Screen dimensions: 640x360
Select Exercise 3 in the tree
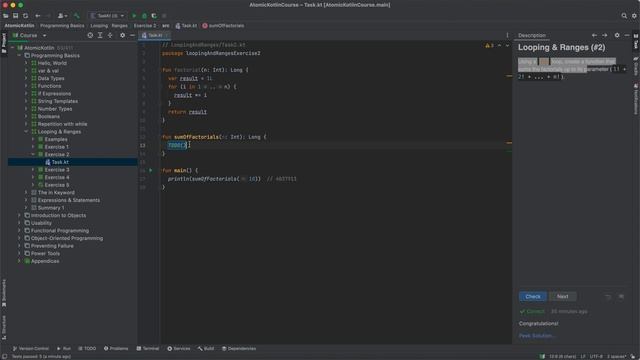56,170
